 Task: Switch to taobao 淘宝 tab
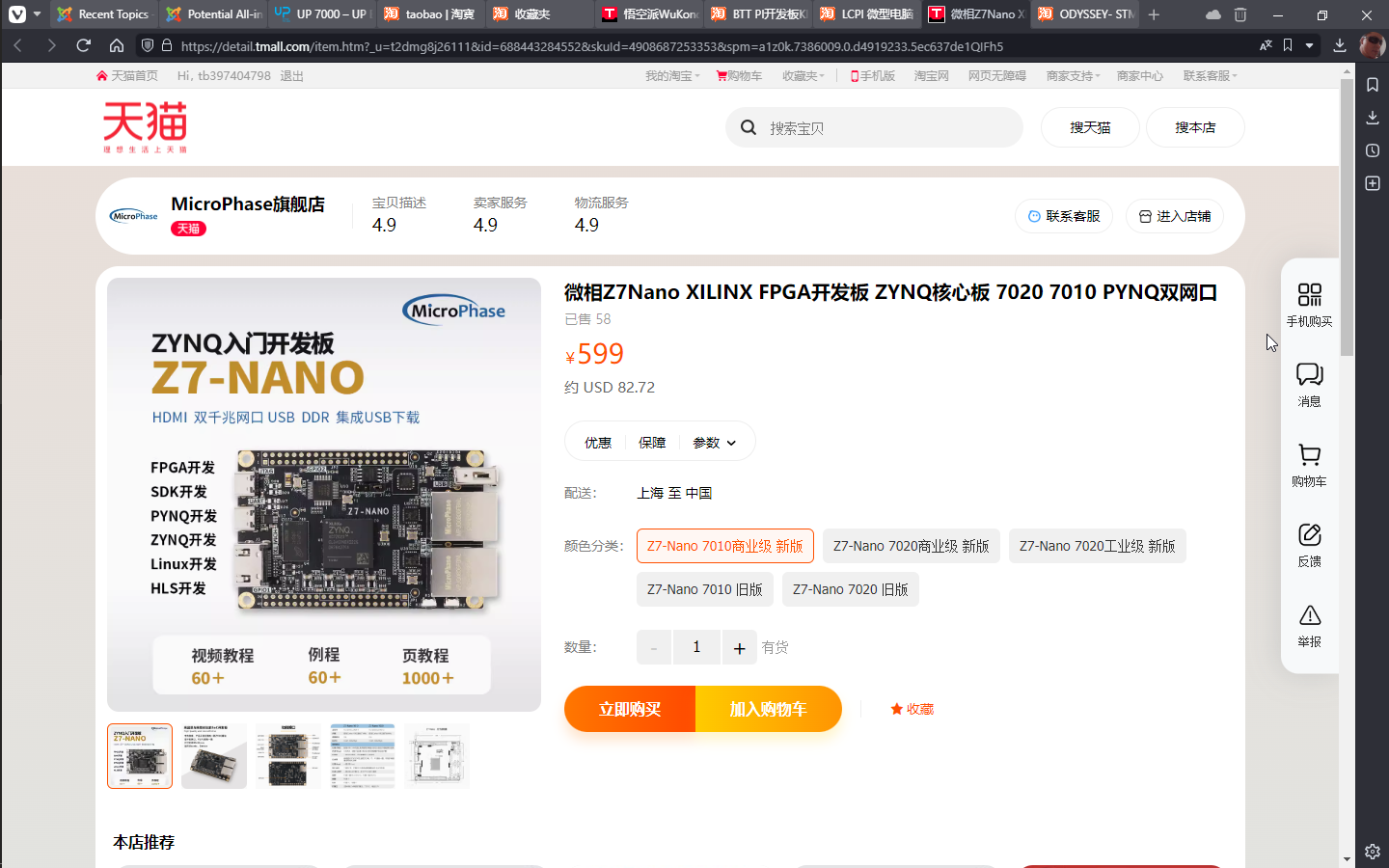[431, 14]
